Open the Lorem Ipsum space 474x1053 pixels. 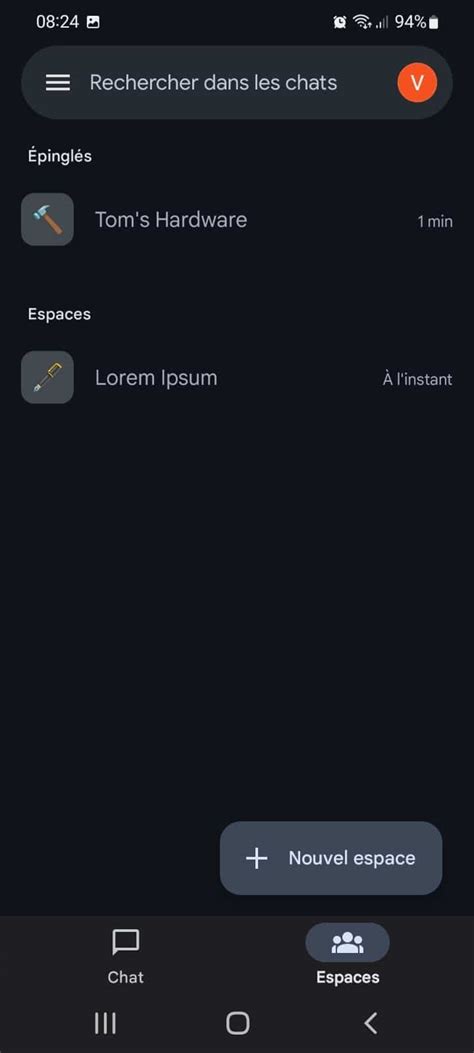237,377
